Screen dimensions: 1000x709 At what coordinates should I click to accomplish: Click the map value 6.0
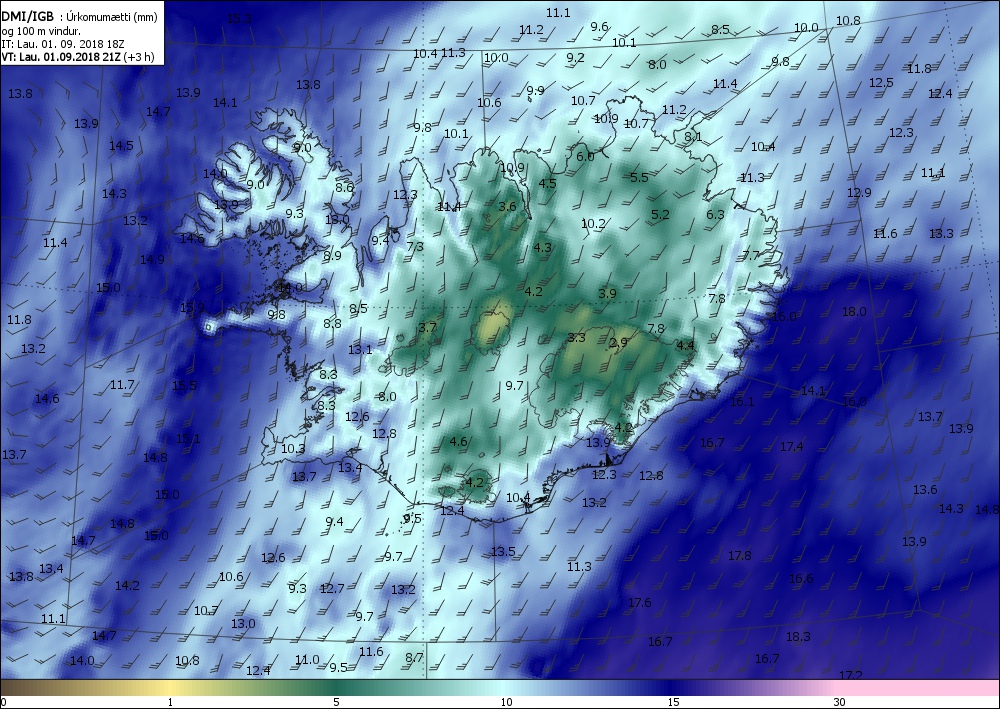(585, 156)
